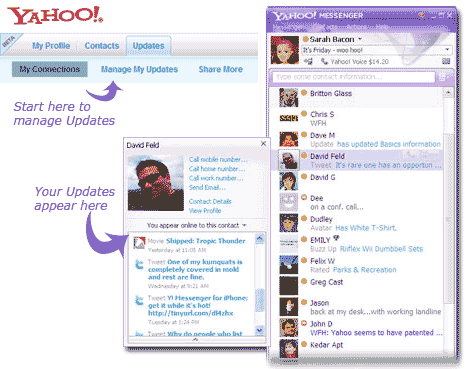Click the Twitter bird icon beside kumquats tweet
465x369 pixels.
pos(139,264)
